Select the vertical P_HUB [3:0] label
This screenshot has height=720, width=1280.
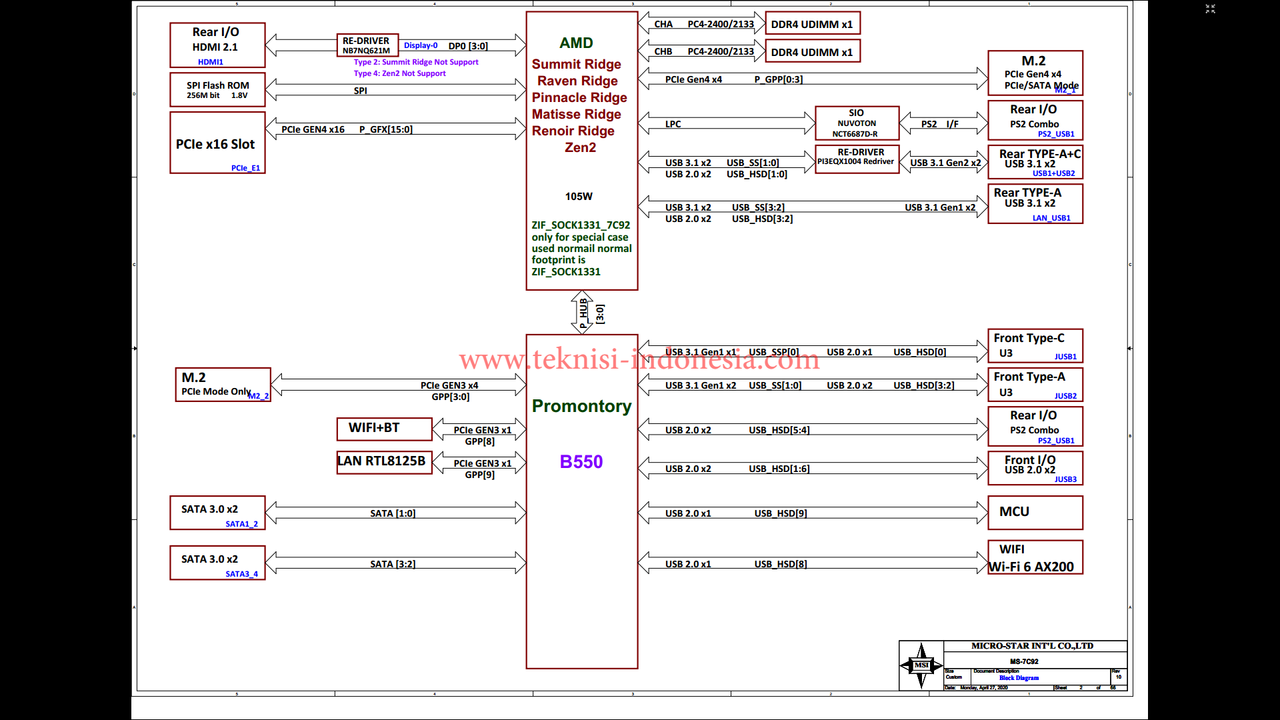click(591, 313)
